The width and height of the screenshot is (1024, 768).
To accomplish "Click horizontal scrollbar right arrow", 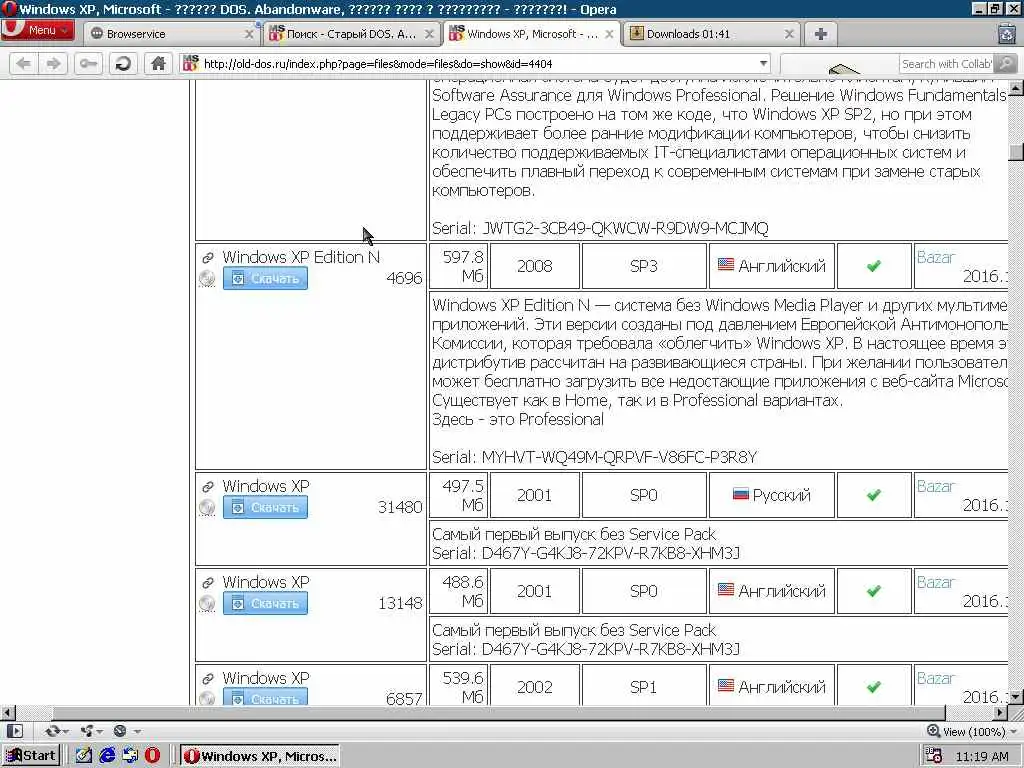I will [x=1000, y=712].
